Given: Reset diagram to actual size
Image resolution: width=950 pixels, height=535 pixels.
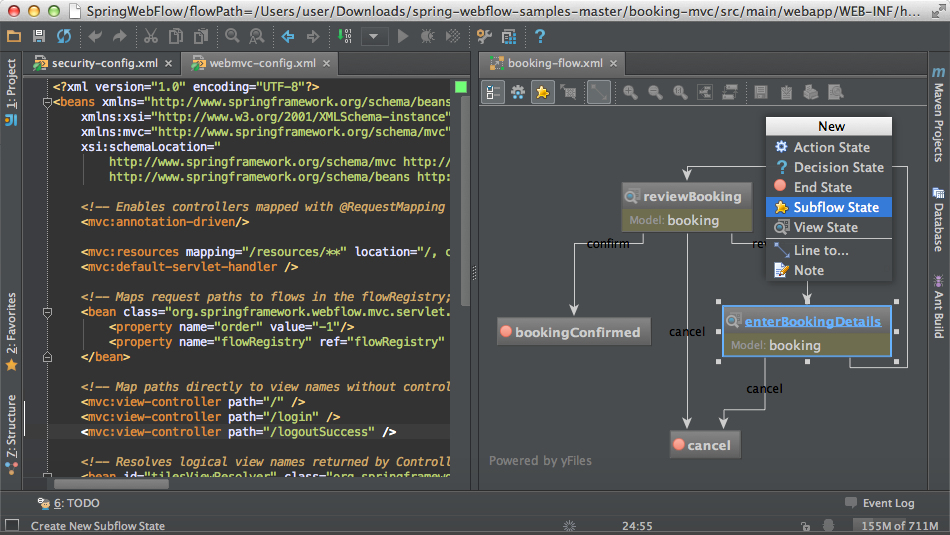Looking at the screenshot, I should click(680, 92).
